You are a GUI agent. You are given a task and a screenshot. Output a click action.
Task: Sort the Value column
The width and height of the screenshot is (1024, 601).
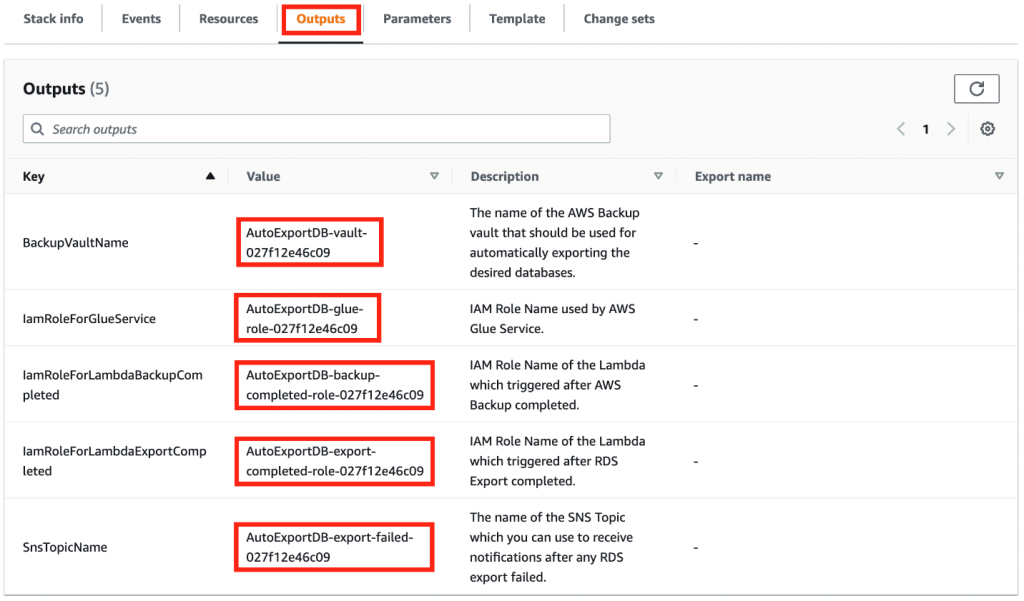click(x=434, y=176)
